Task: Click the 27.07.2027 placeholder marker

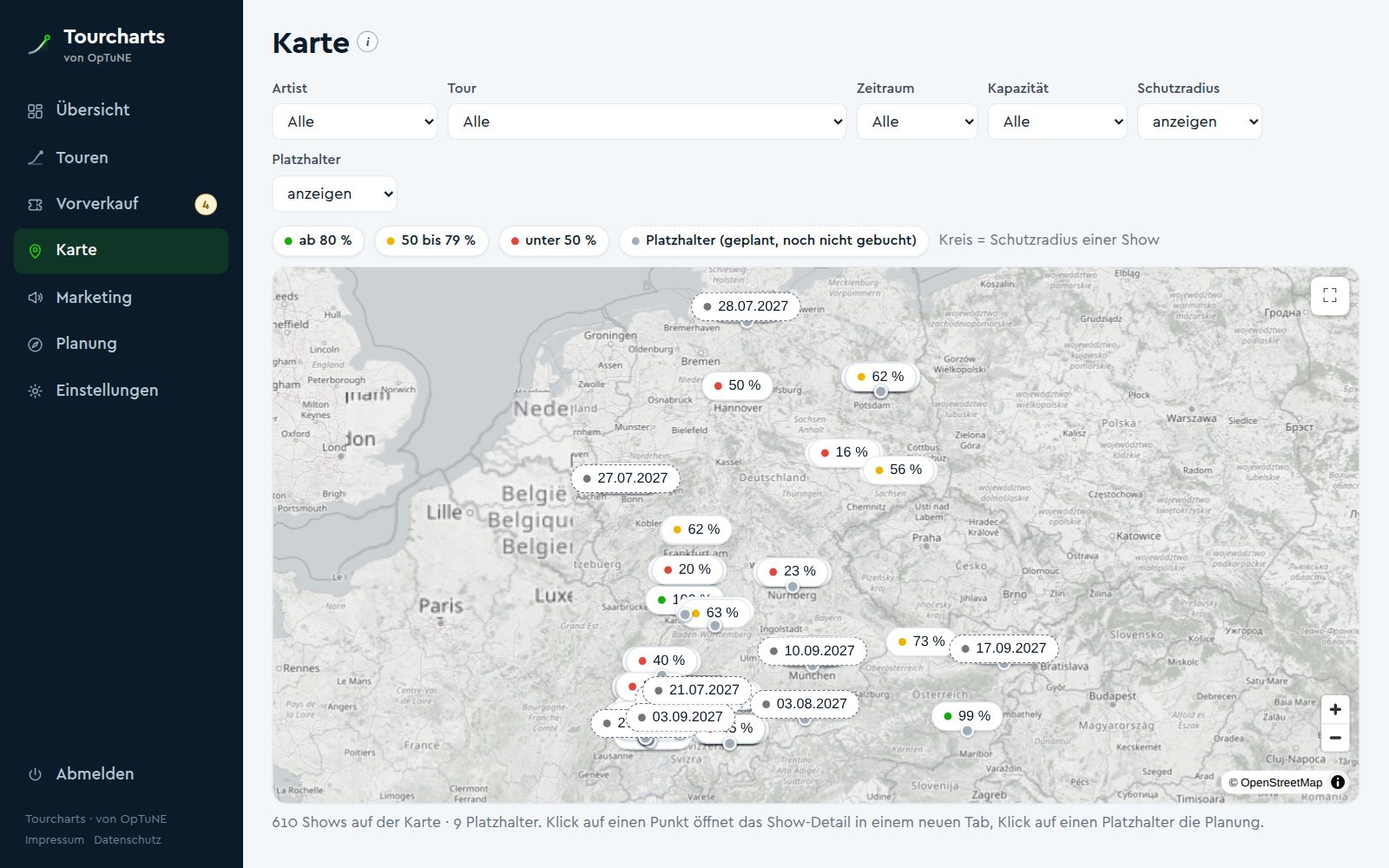Action: [x=625, y=478]
